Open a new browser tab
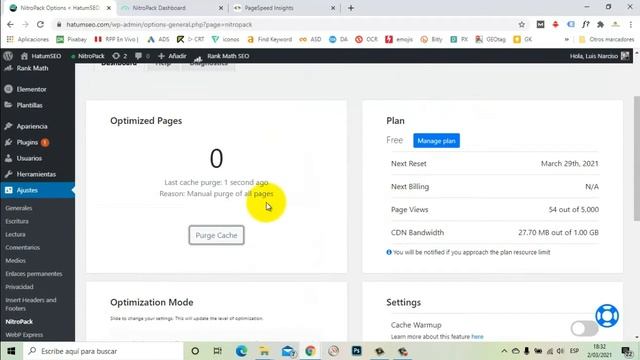This screenshot has width=640, height=360. point(351,8)
